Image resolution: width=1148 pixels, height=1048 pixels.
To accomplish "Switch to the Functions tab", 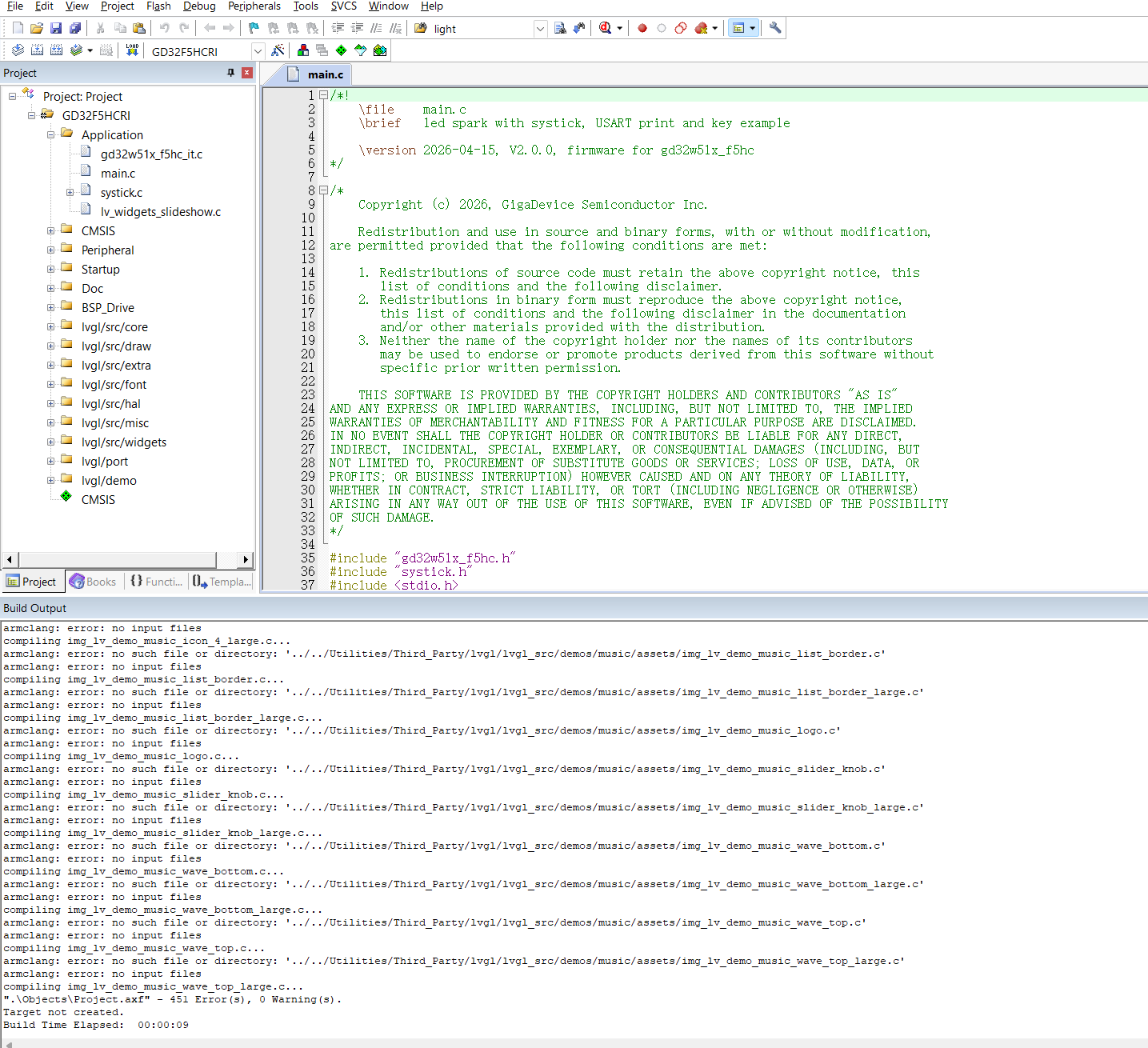I will tap(156, 582).
